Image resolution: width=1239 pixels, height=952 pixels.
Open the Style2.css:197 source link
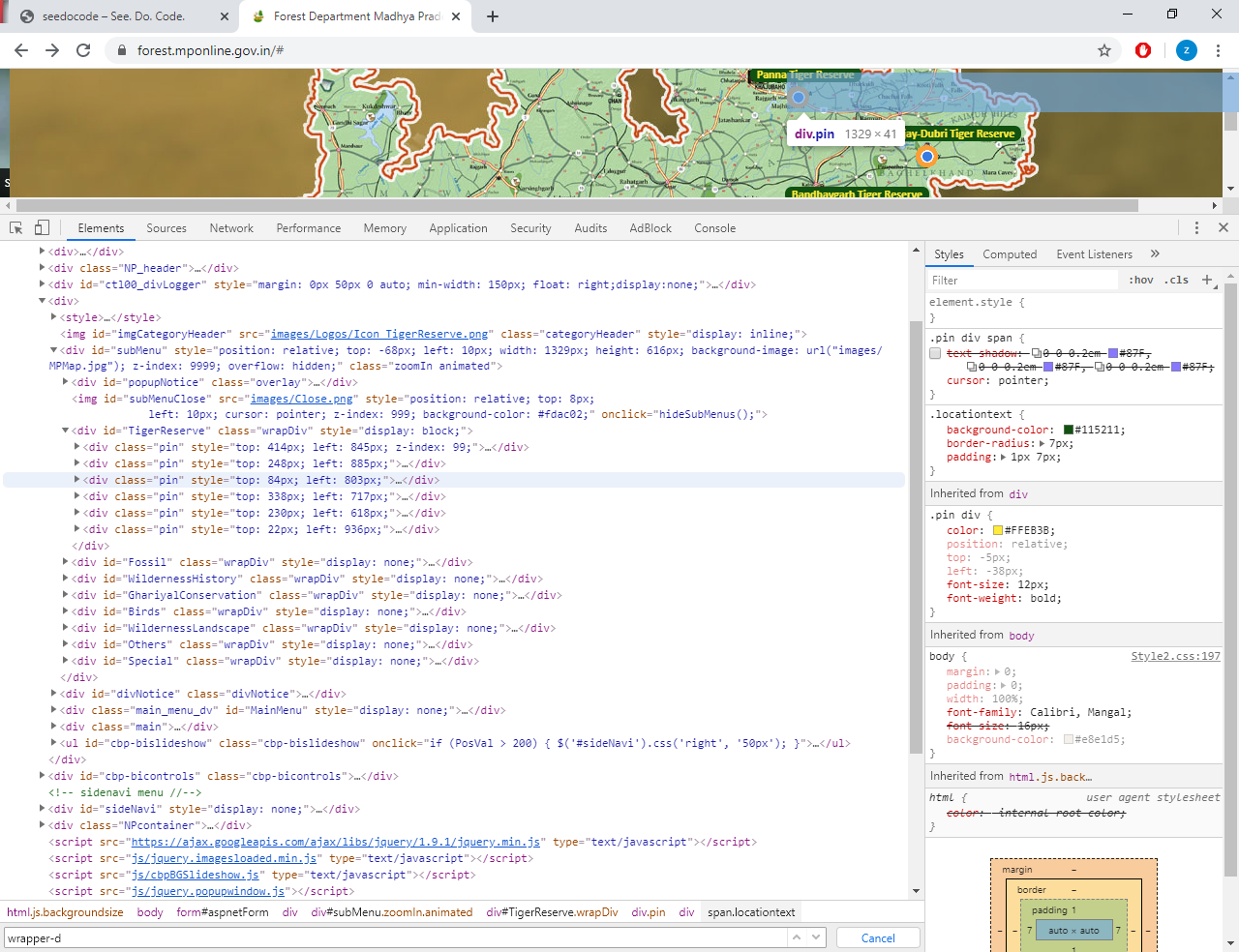tap(1176, 656)
